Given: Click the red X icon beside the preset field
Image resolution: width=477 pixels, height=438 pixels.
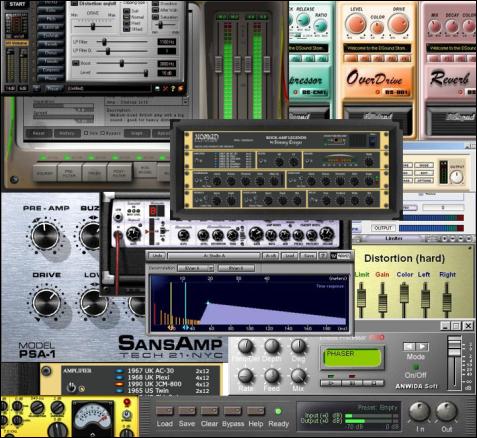Looking at the screenshot, I should [165, 89].
